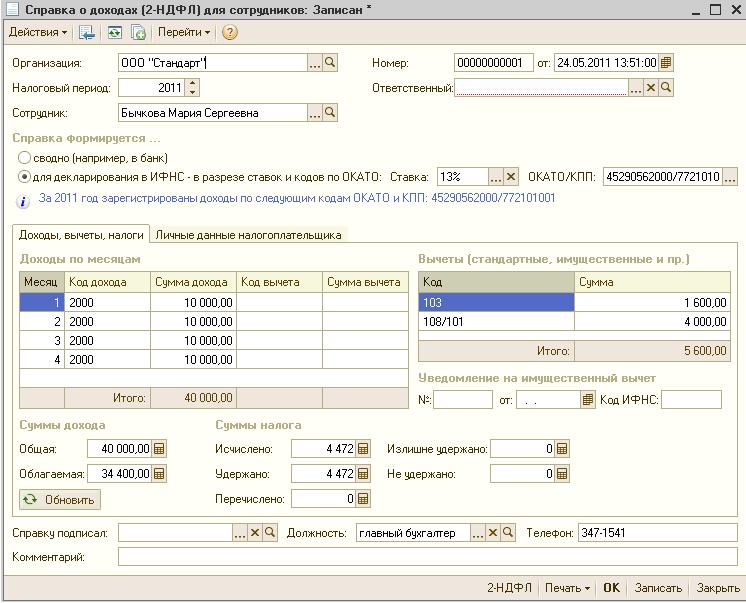Click the 2-НДФЛ button in bottom bar
Screen dimensions: 746x603
[510, 588]
